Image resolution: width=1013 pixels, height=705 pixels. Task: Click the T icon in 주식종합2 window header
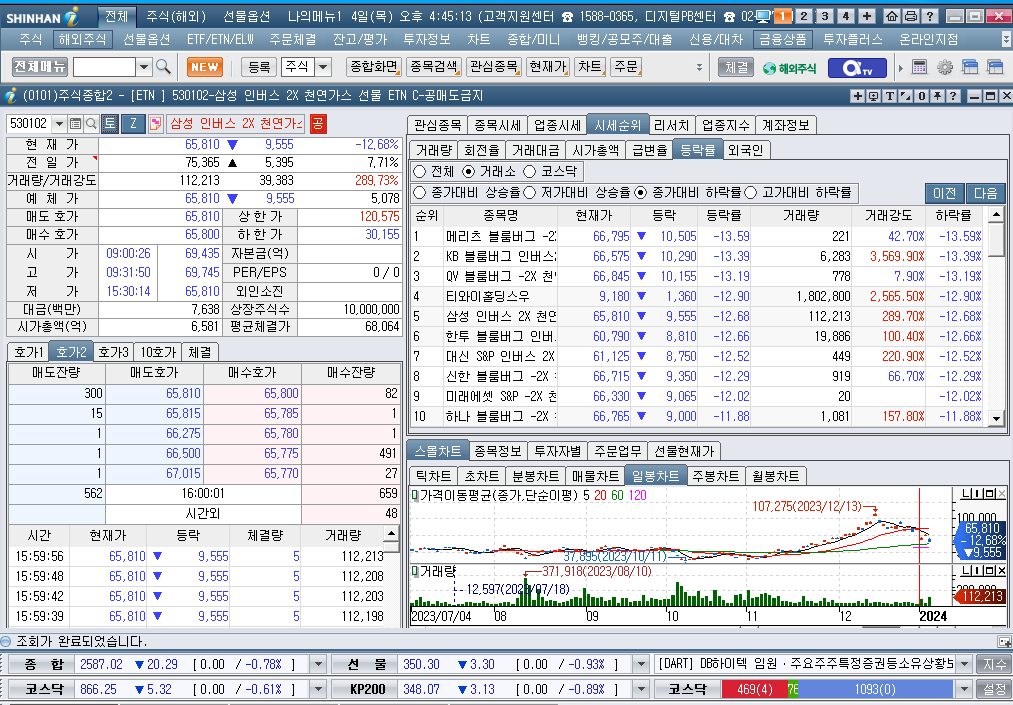(x=890, y=96)
